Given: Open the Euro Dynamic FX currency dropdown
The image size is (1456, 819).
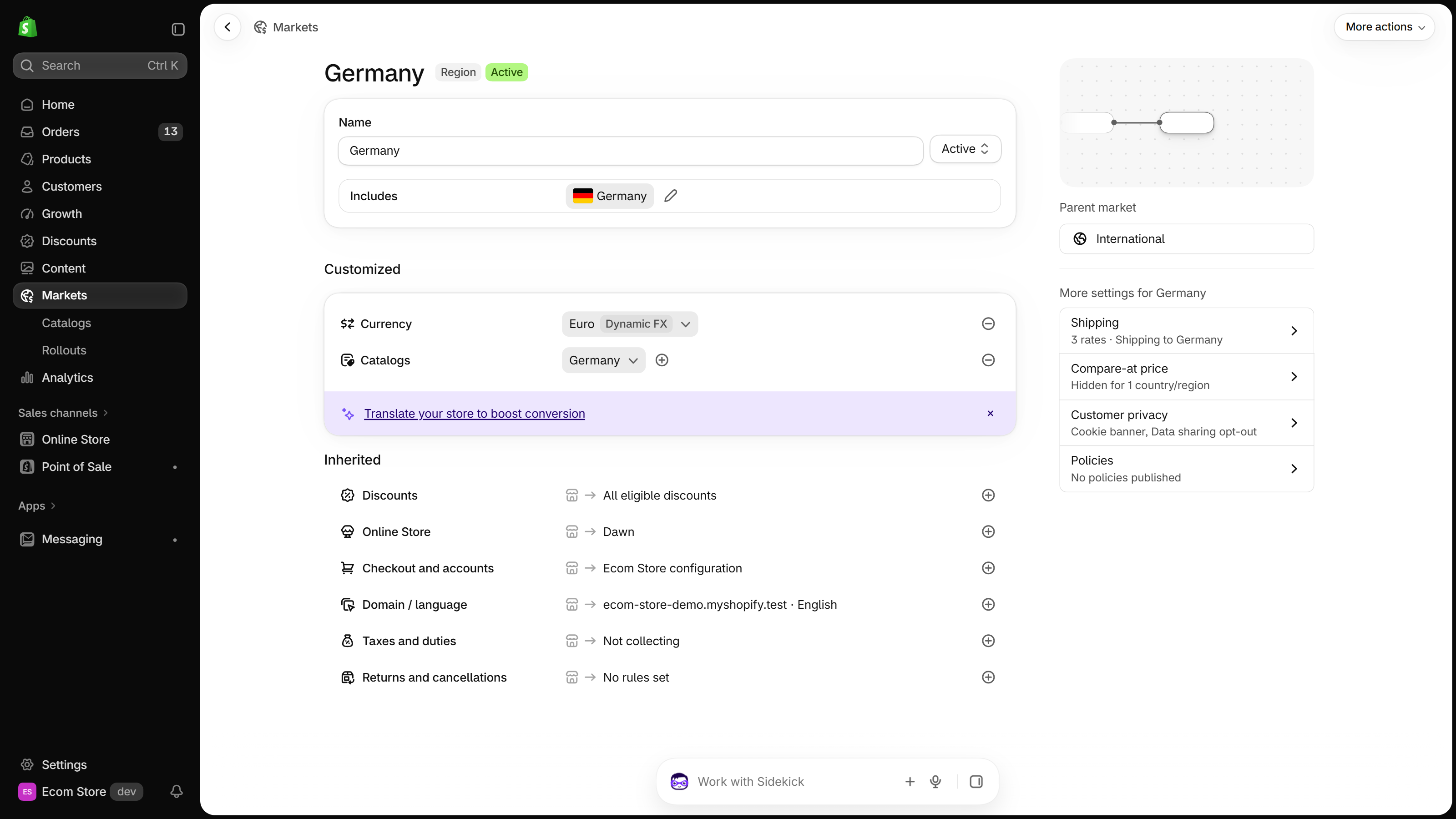Looking at the screenshot, I should tap(630, 324).
